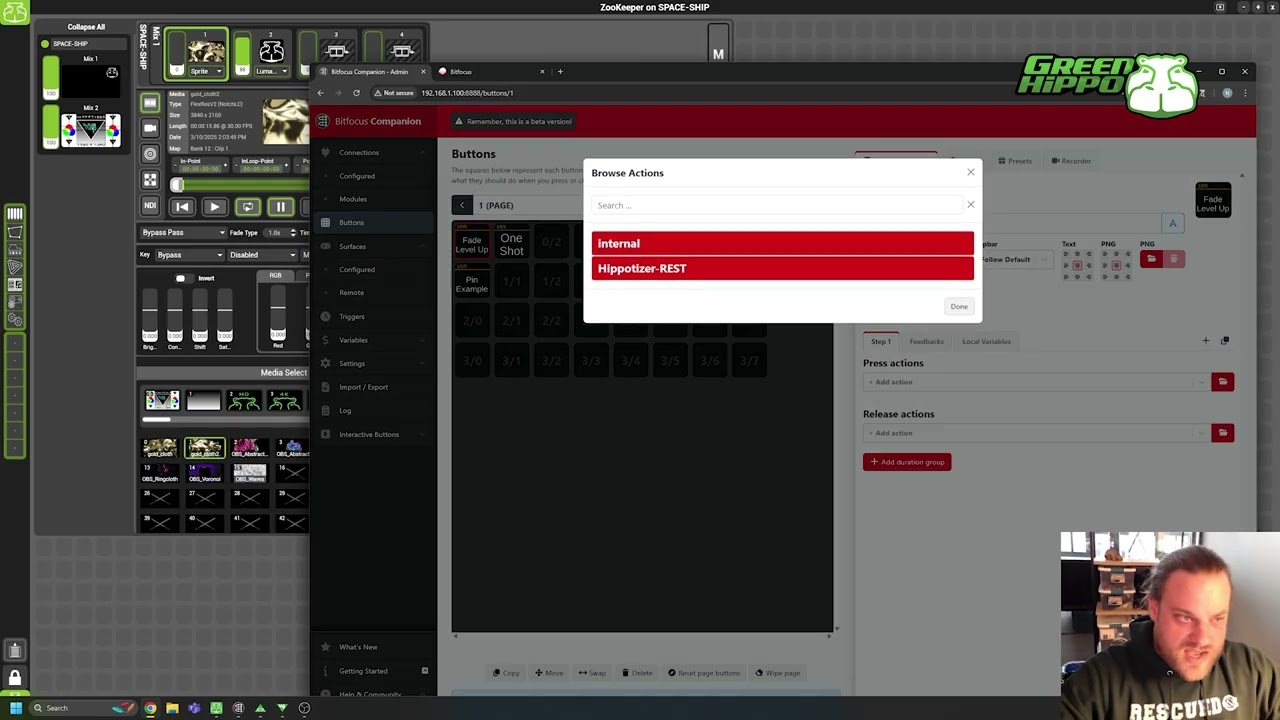The image size is (1280, 720).
Task: Open Release actions Add action dropdown
Action: point(1036,433)
